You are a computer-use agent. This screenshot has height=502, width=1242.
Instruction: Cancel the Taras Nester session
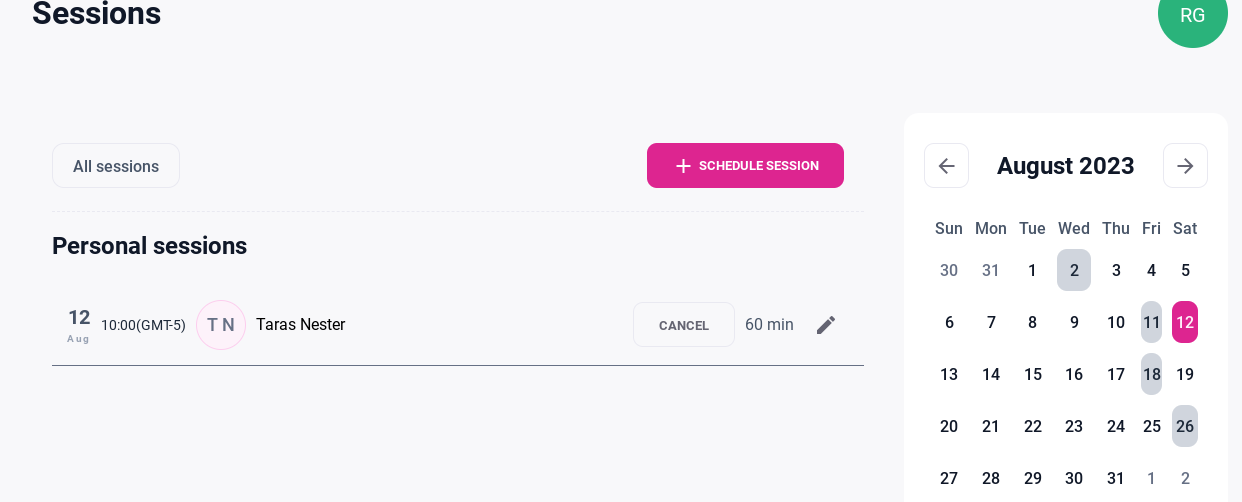pos(684,325)
